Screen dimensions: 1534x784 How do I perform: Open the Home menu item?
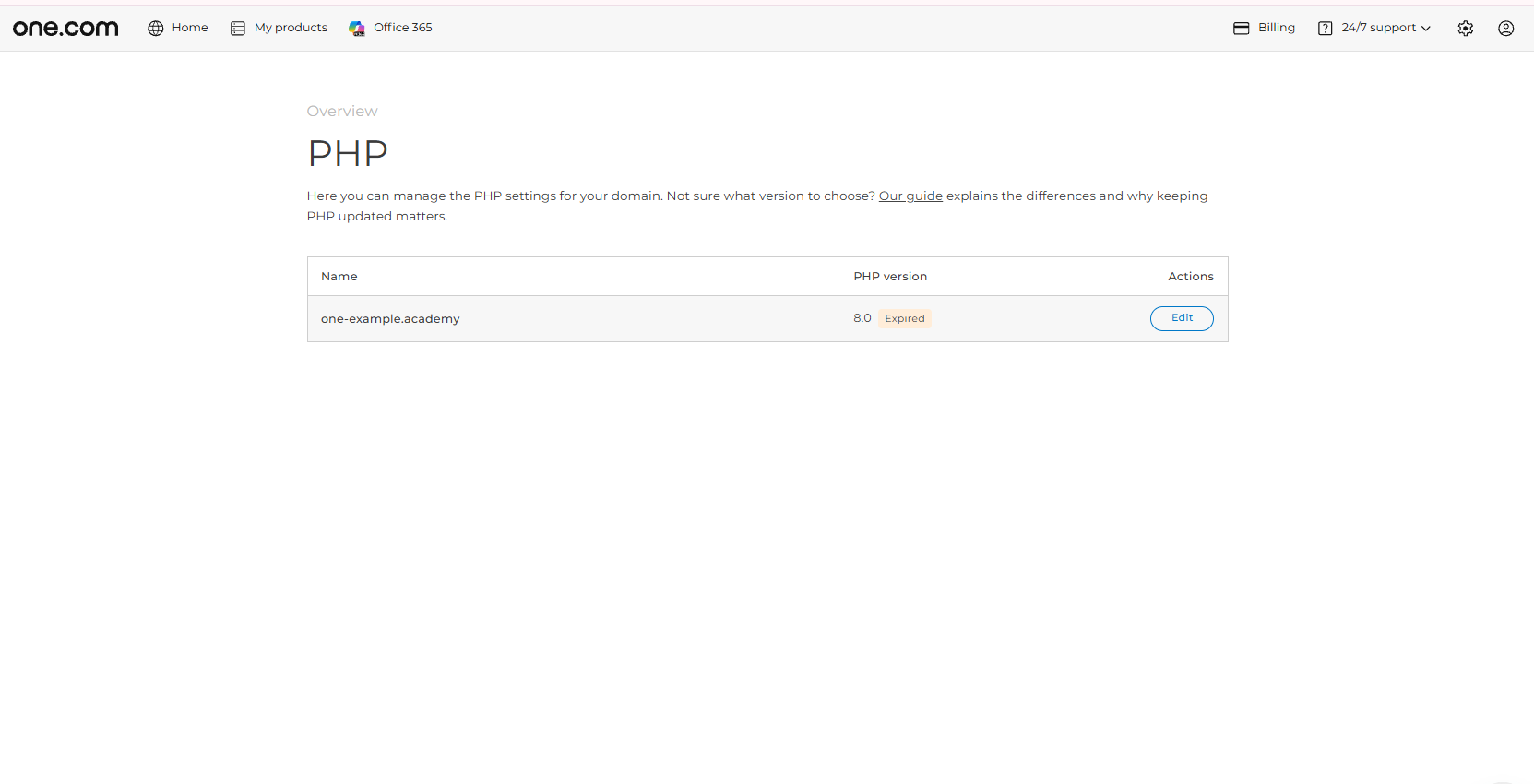(190, 28)
